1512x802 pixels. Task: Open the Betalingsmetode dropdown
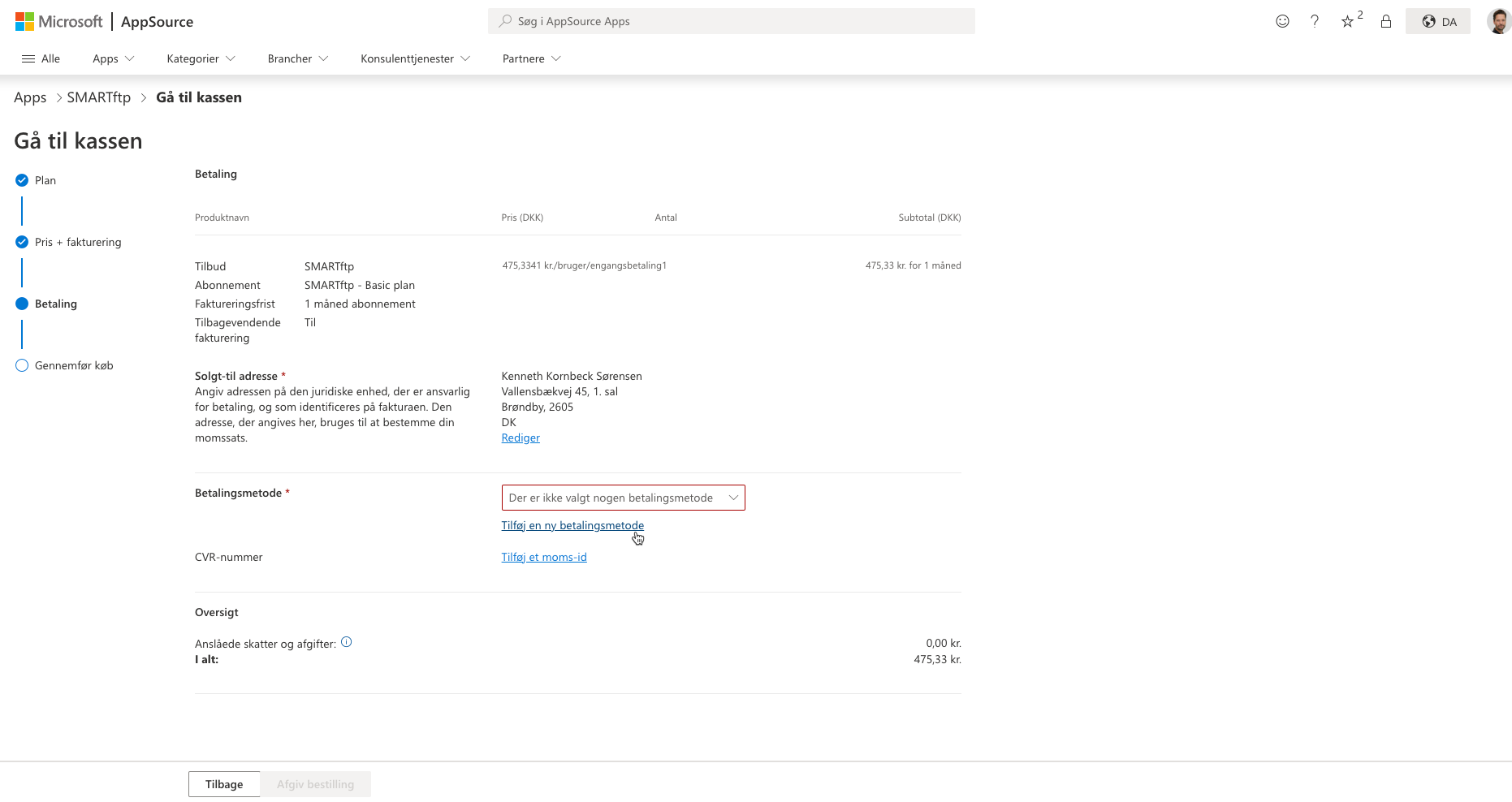pos(623,498)
